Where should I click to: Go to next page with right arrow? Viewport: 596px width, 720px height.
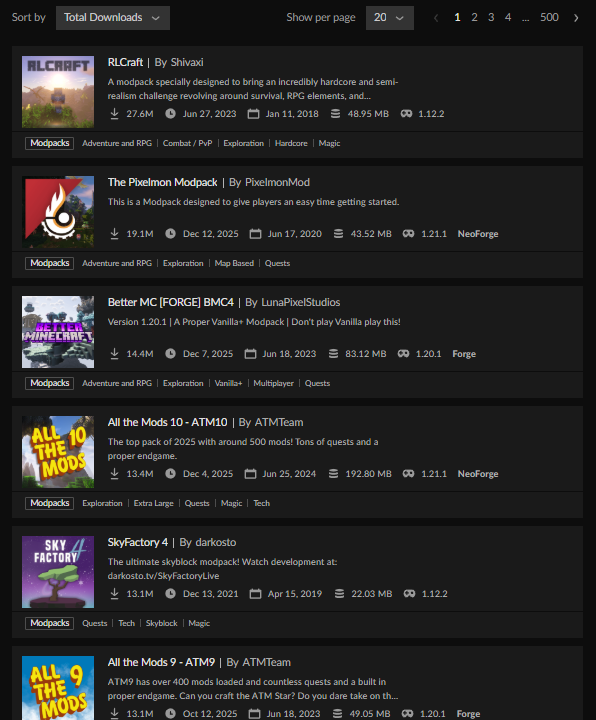[576, 18]
